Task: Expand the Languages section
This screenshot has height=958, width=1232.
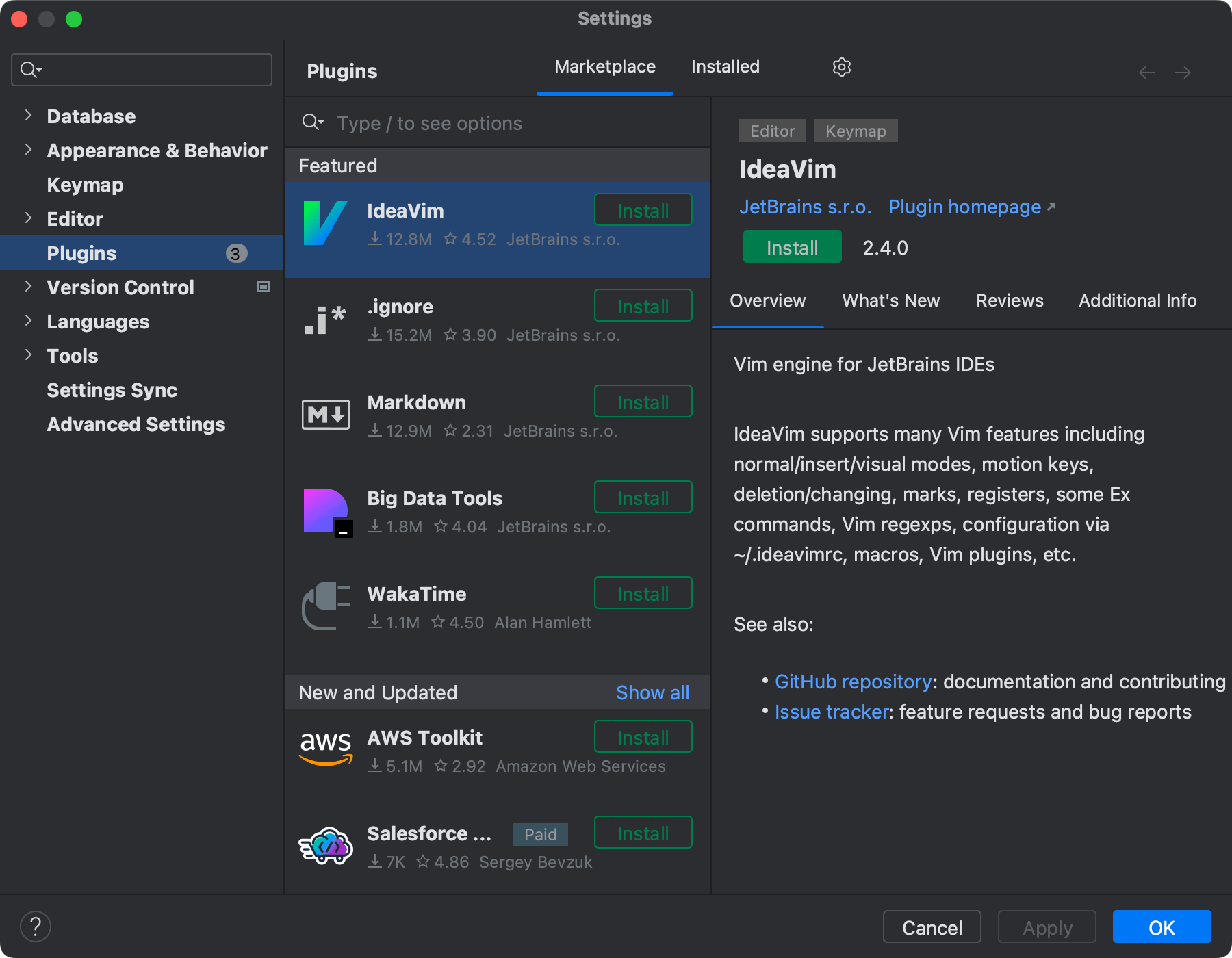Action: pyautogui.click(x=28, y=321)
